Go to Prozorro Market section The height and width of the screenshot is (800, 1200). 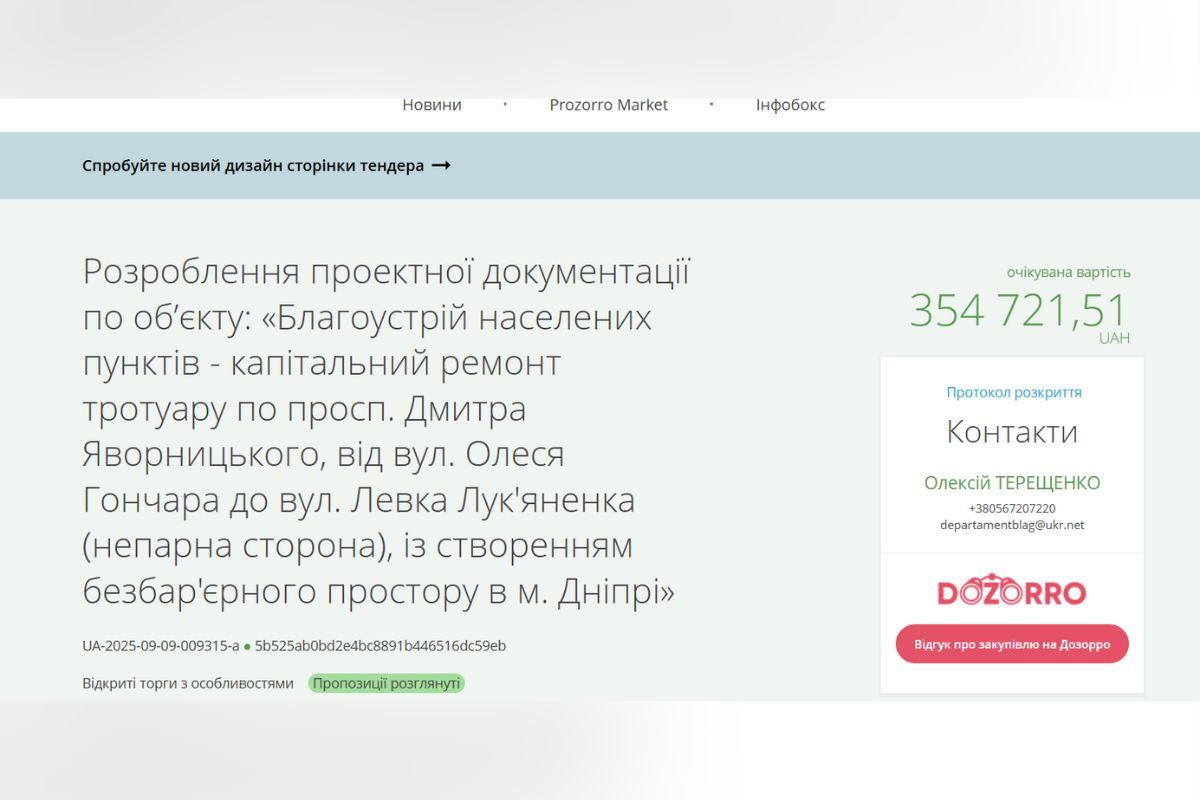point(608,105)
